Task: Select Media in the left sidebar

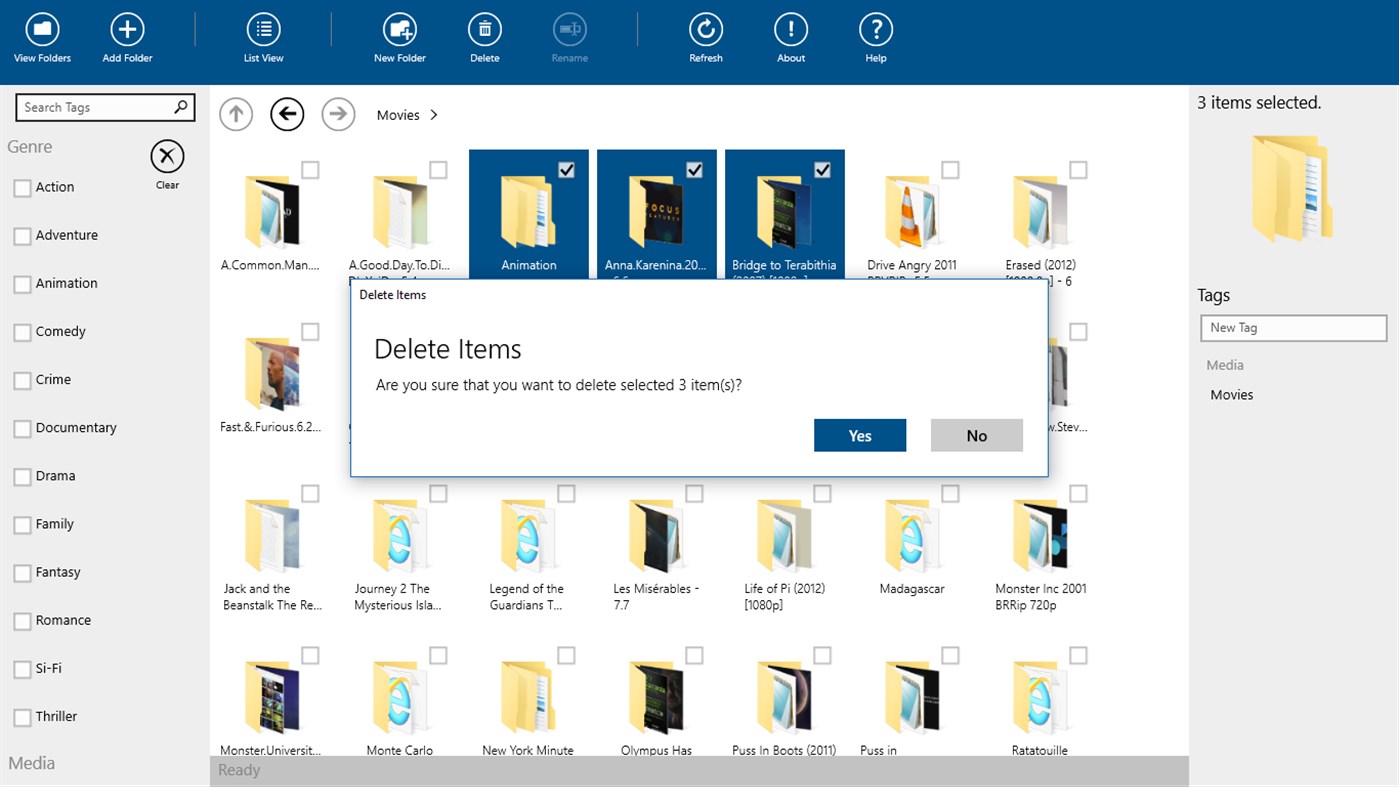Action: pyautogui.click(x=31, y=763)
